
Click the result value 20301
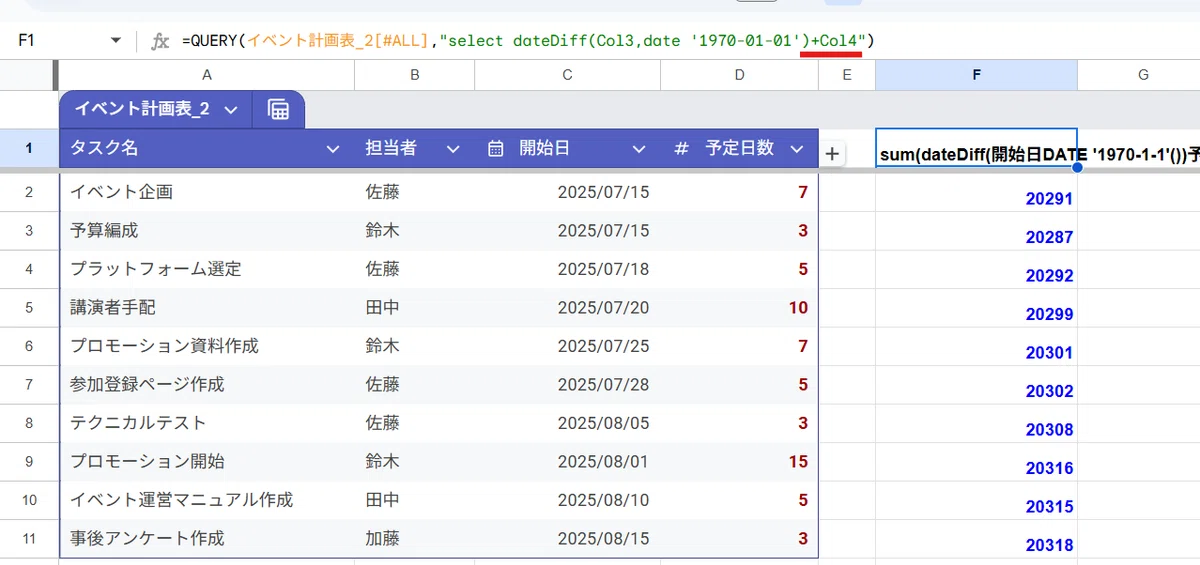tap(1049, 353)
